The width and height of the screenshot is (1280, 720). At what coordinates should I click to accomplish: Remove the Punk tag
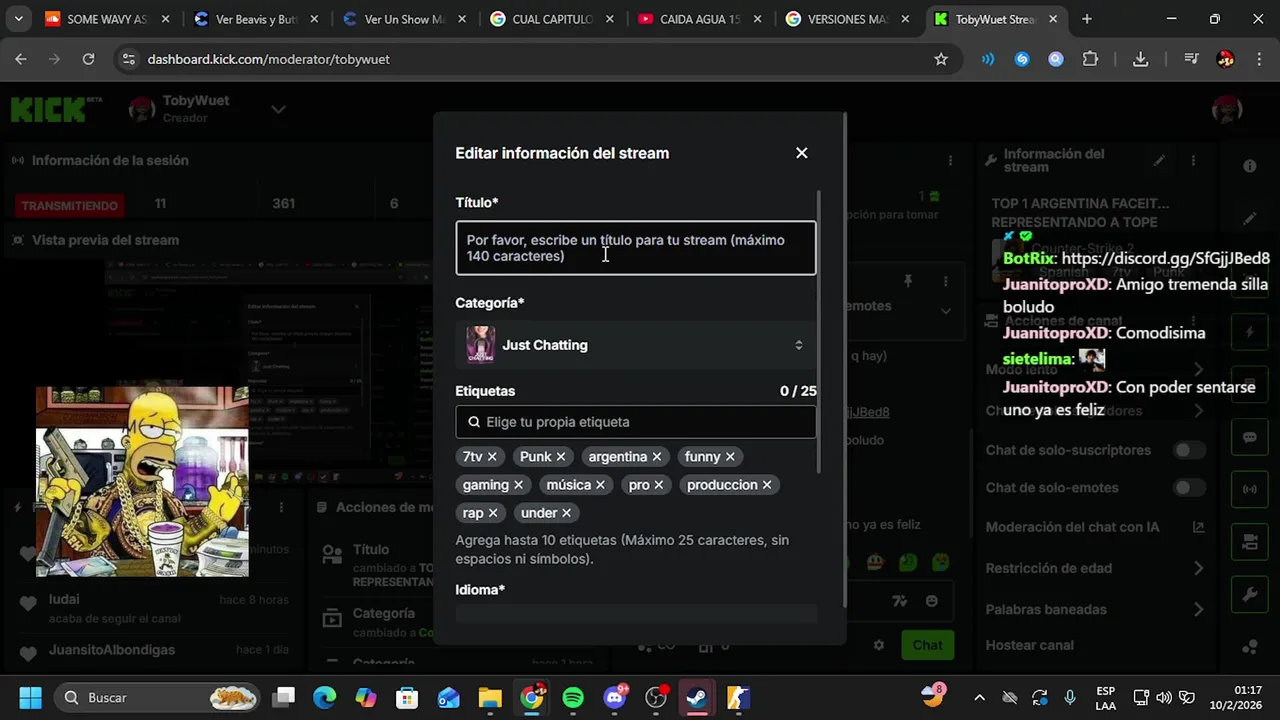561,457
